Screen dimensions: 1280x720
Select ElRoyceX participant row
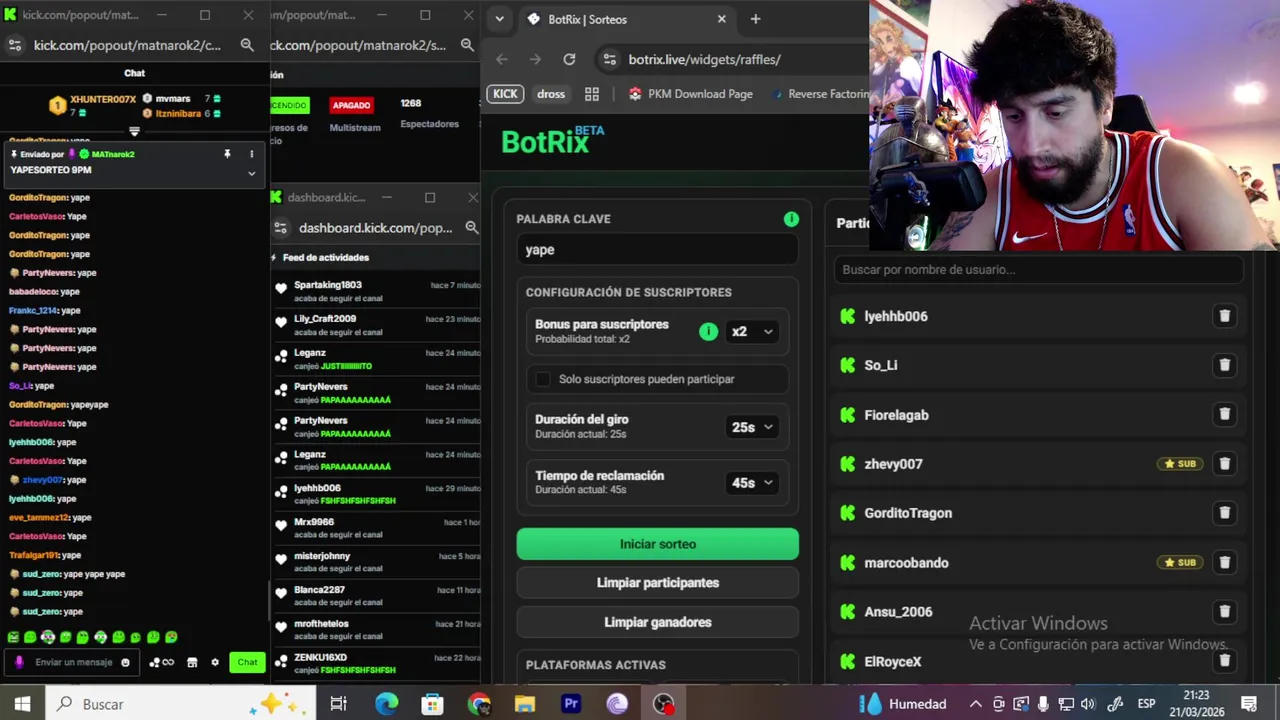click(1038, 661)
